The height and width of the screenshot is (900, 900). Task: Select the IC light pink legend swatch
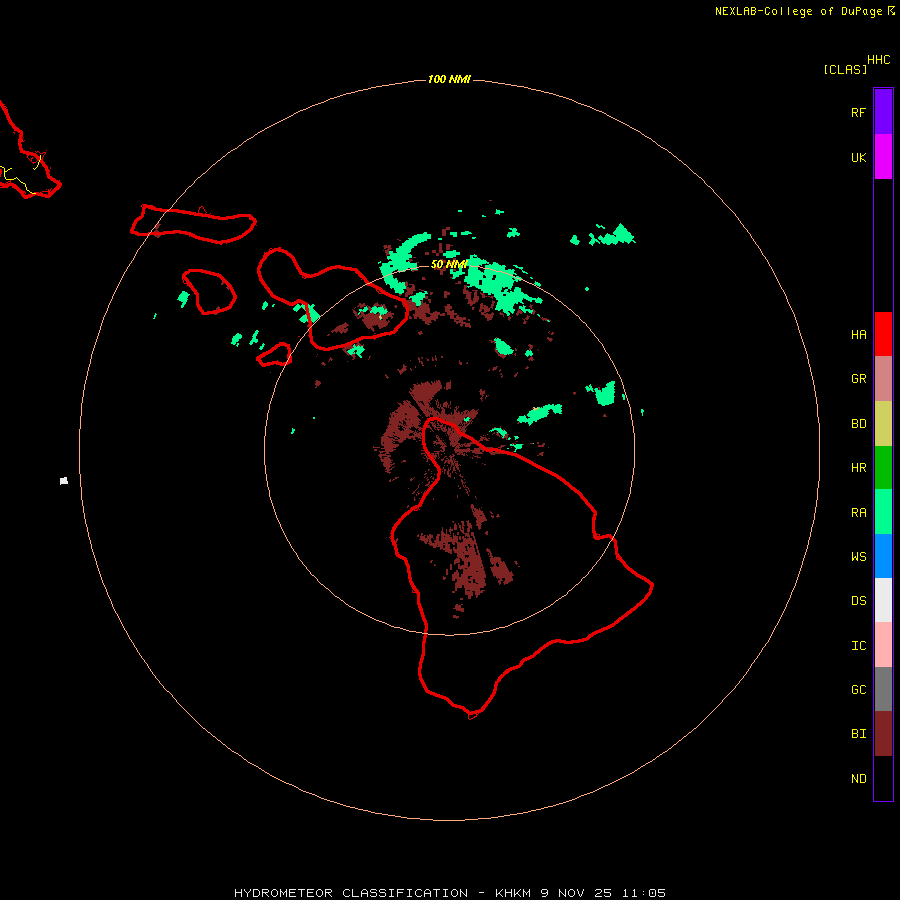(883, 645)
